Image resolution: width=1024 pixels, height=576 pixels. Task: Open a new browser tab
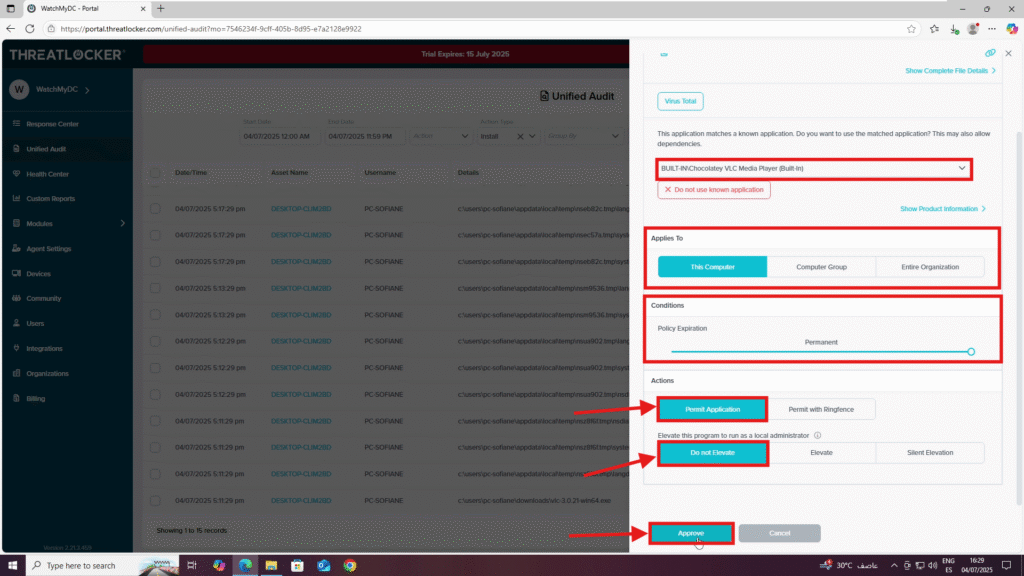coord(161,8)
